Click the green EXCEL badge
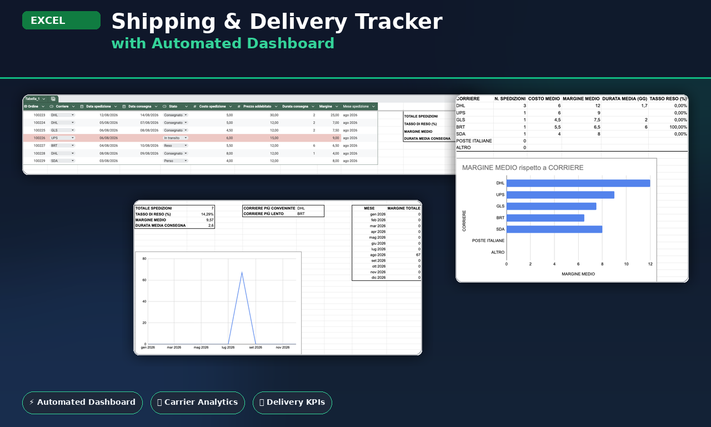711x427 pixels. pos(61,20)
